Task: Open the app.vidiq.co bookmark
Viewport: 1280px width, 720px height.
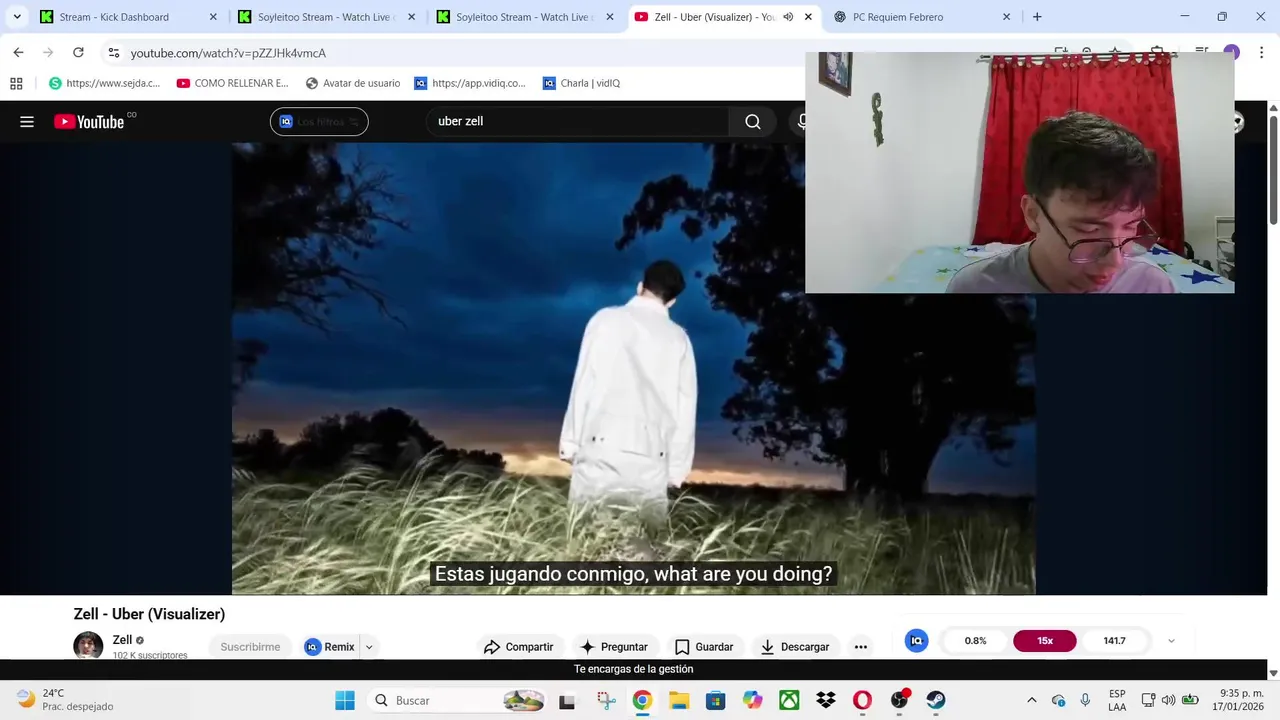Action: tap(470, 83)
